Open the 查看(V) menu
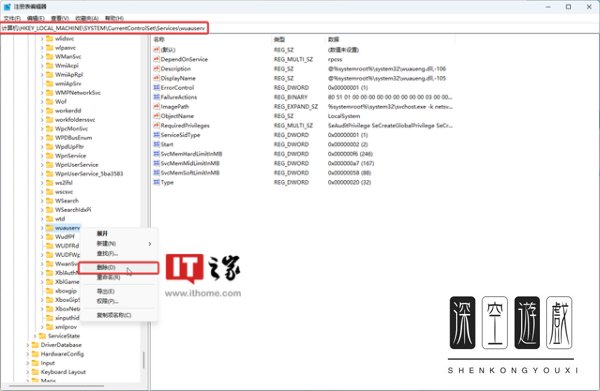This screenshot has width=600, height=391. (60, 18)
